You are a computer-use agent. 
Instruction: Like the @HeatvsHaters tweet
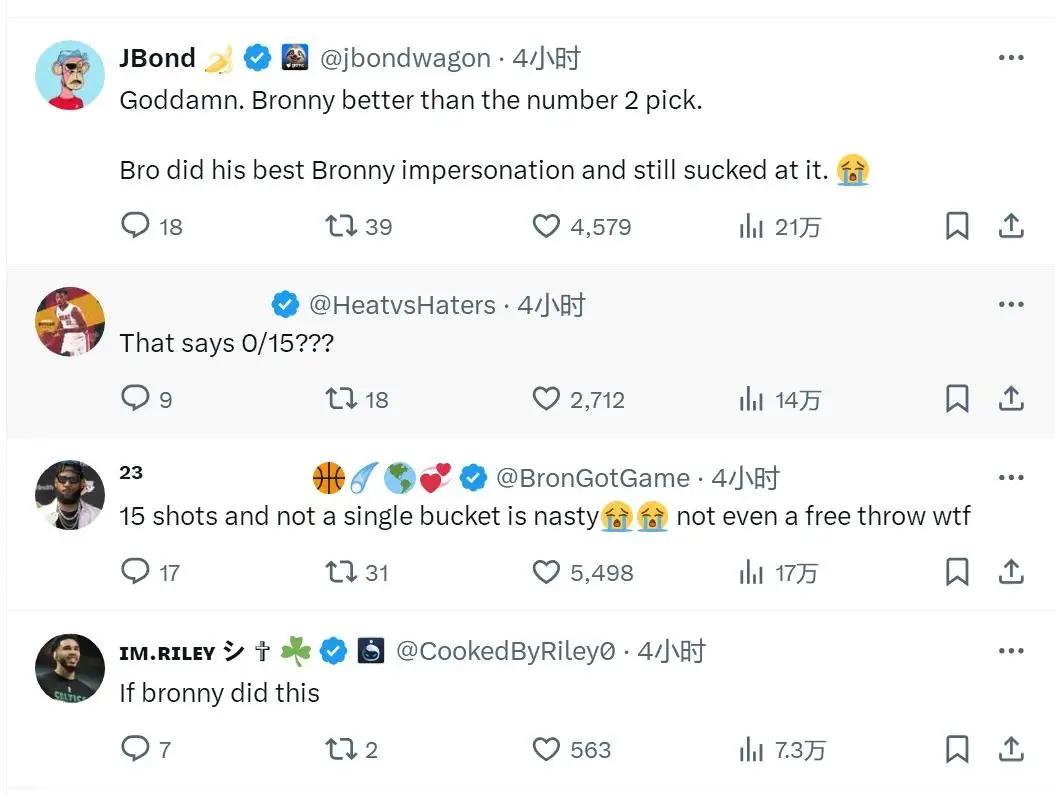point(546,399)
